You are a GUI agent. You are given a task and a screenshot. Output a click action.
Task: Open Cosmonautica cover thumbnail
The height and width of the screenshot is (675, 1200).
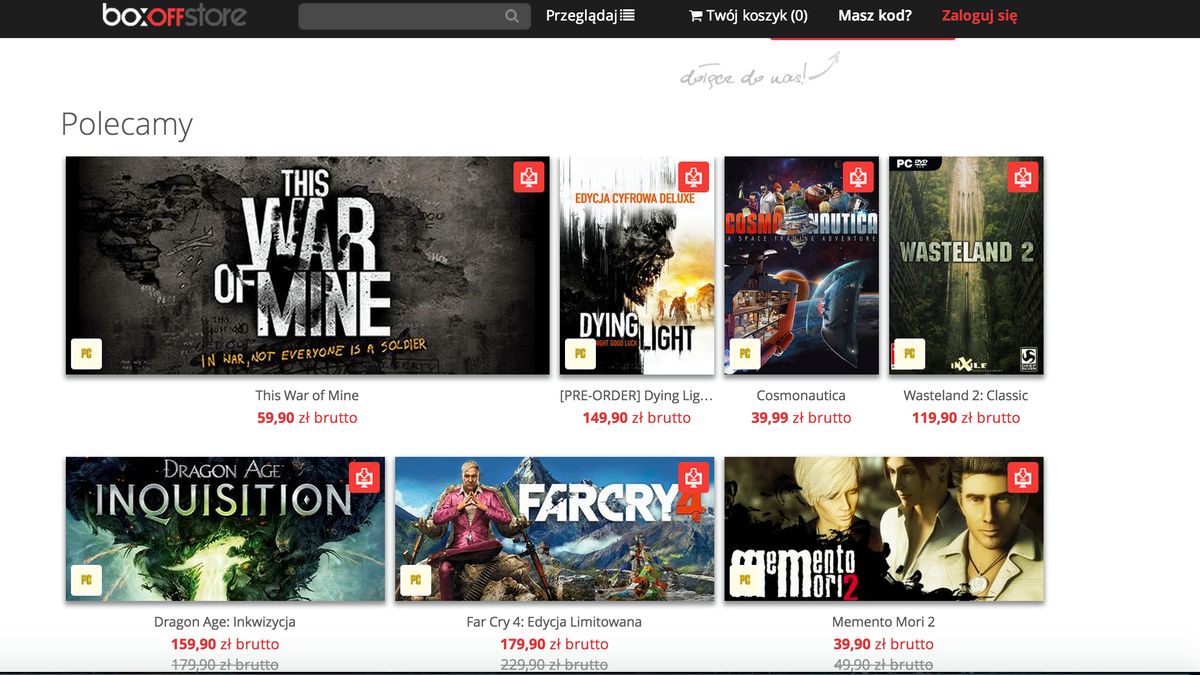801,265
